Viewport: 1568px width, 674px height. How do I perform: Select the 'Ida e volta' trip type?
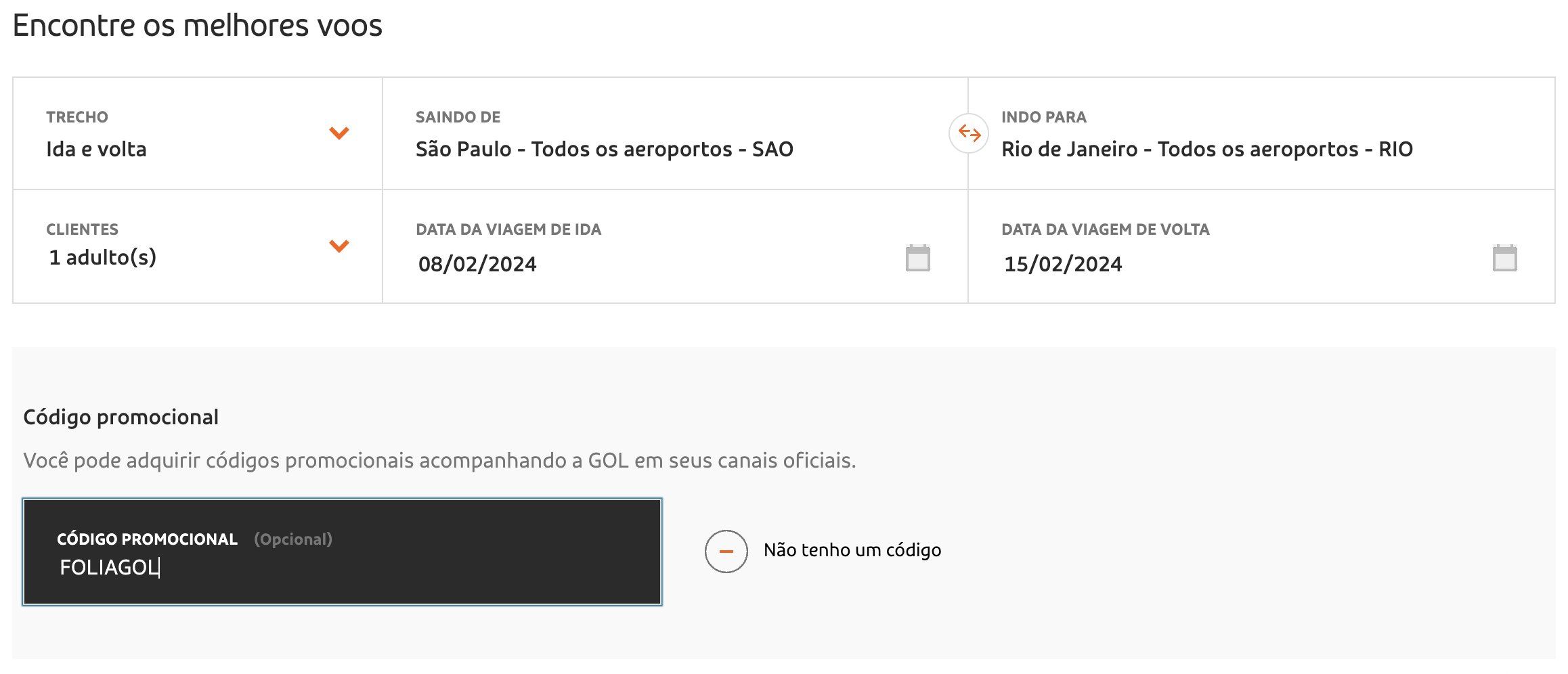(x=96, y=149)
